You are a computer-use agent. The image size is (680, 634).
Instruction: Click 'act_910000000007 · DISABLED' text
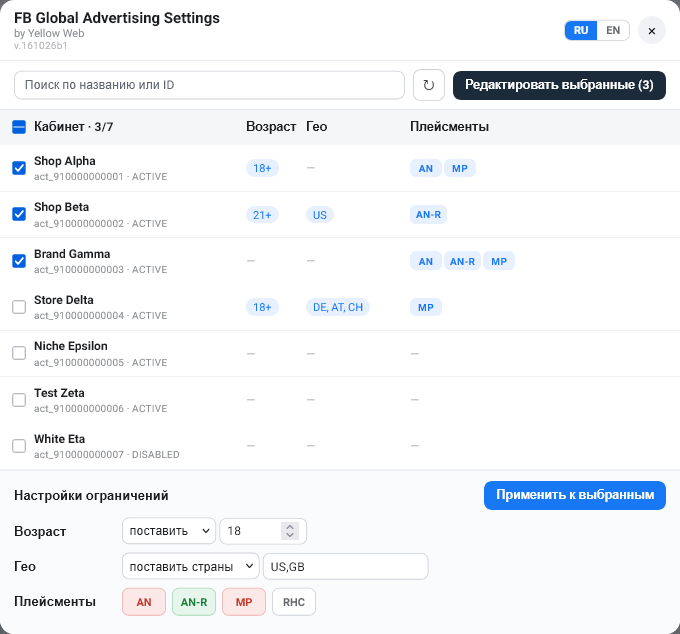pos(107,454)
